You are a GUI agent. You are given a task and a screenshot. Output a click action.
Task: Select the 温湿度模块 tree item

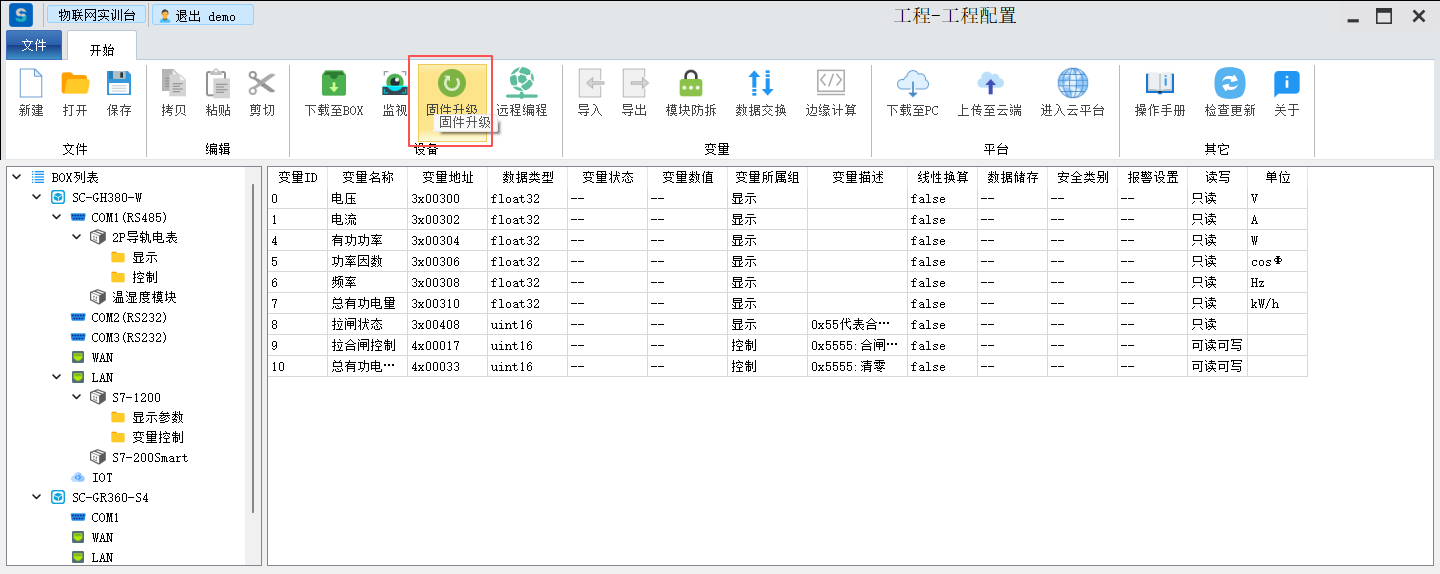pos(144,297)
